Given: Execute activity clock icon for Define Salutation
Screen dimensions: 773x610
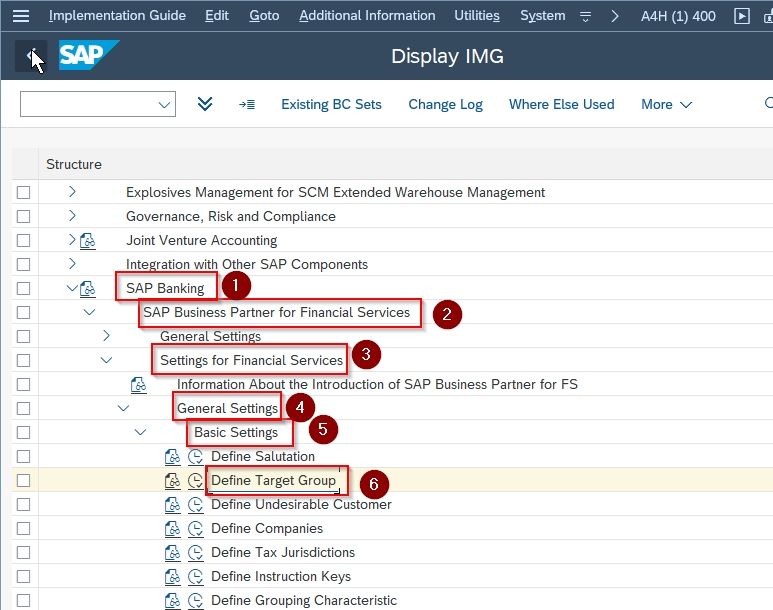Looking at the screenshot, I should (196, 457).
